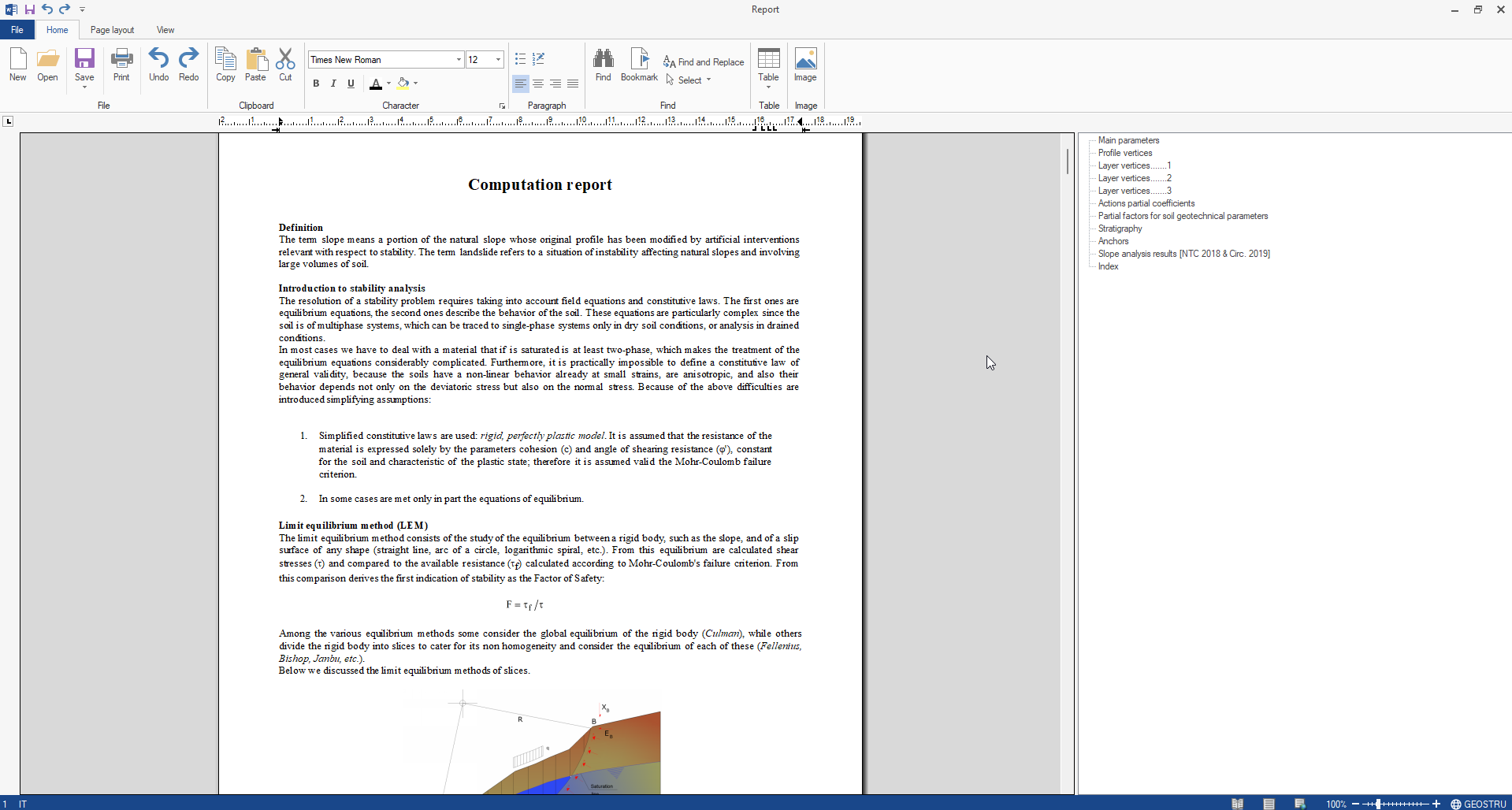Click the GEOSTRU link in status bar
Image resolution: width=1512 pixels, height=810 pixels.
click(1479, 804)
